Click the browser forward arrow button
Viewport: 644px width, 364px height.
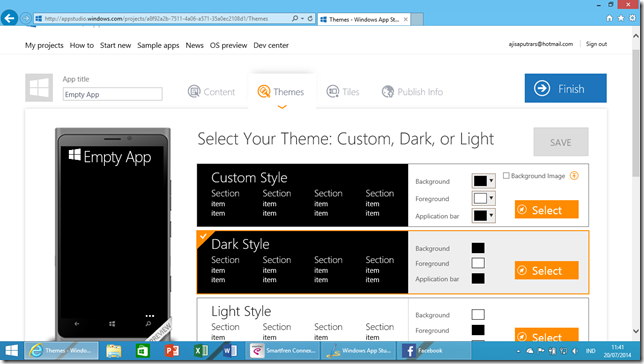(x=25, y=18)
